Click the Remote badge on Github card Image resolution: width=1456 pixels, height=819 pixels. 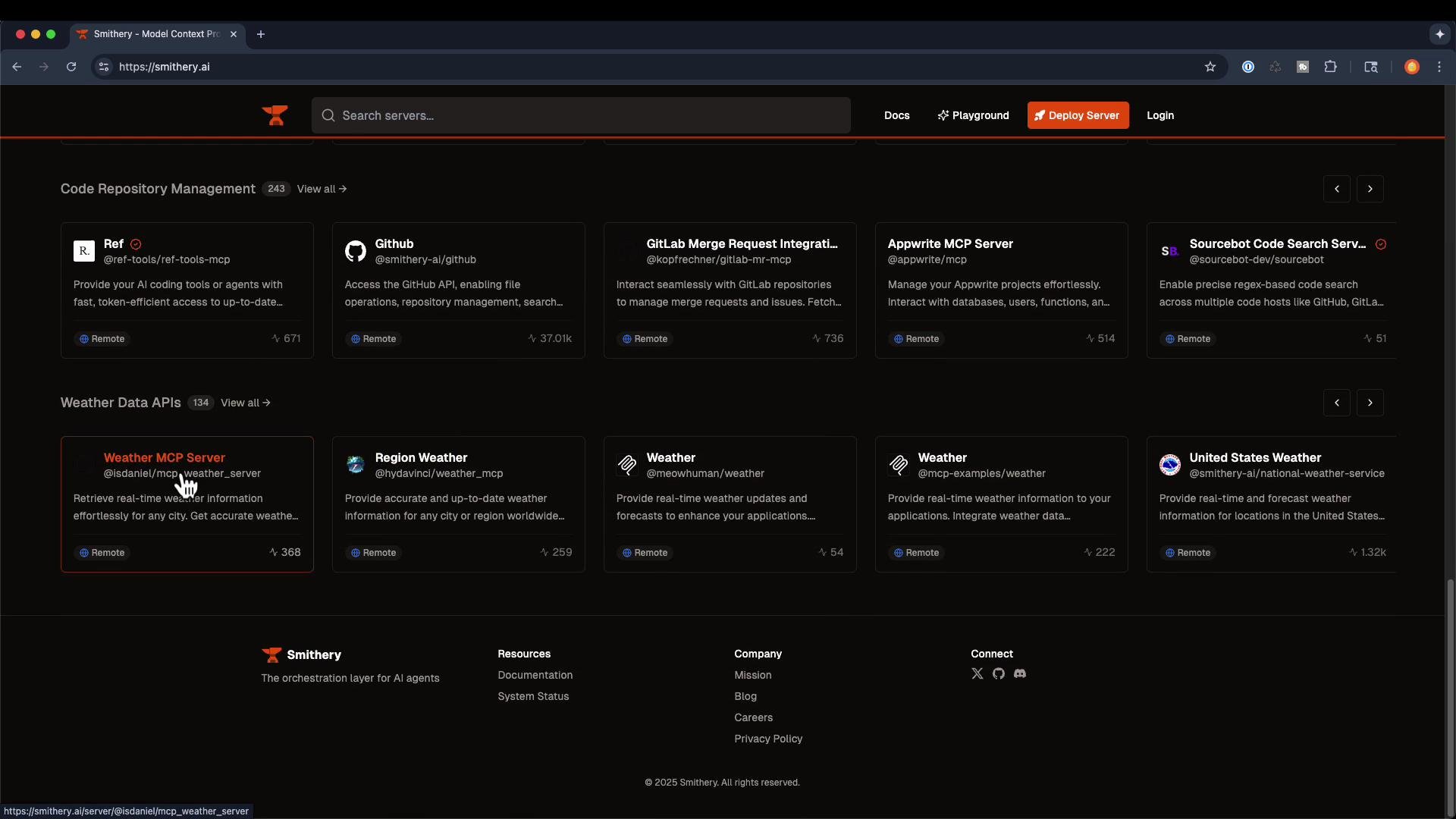pyautogui.click(x=373, y=339)
